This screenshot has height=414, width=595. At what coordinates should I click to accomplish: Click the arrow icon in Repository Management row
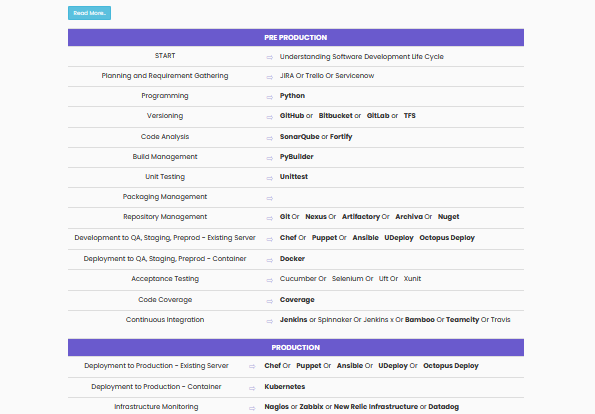click(x=269, y=219)
